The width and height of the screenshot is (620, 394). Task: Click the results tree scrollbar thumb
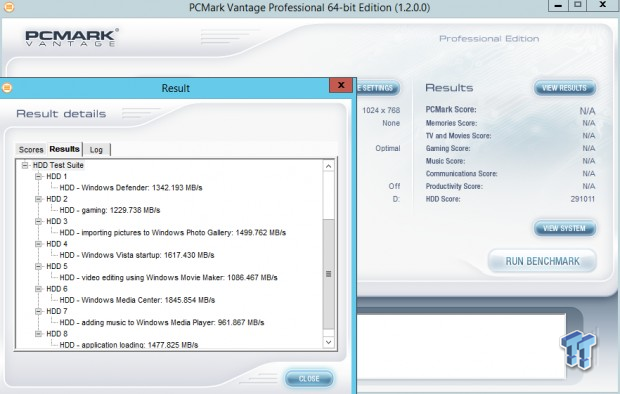click(328, 274)
